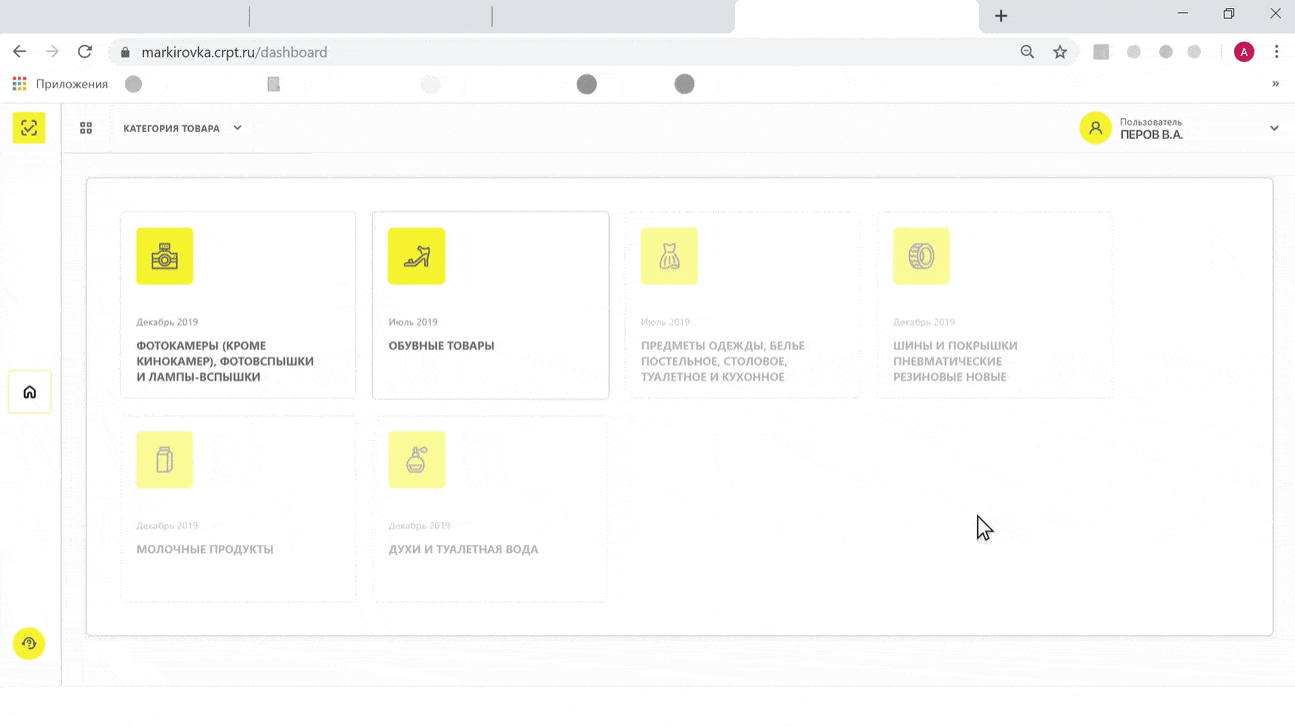The height and width of the screenshot is (727, 1295).
Task: Switch to the first browser tab
Action: (x=125, y=16)
